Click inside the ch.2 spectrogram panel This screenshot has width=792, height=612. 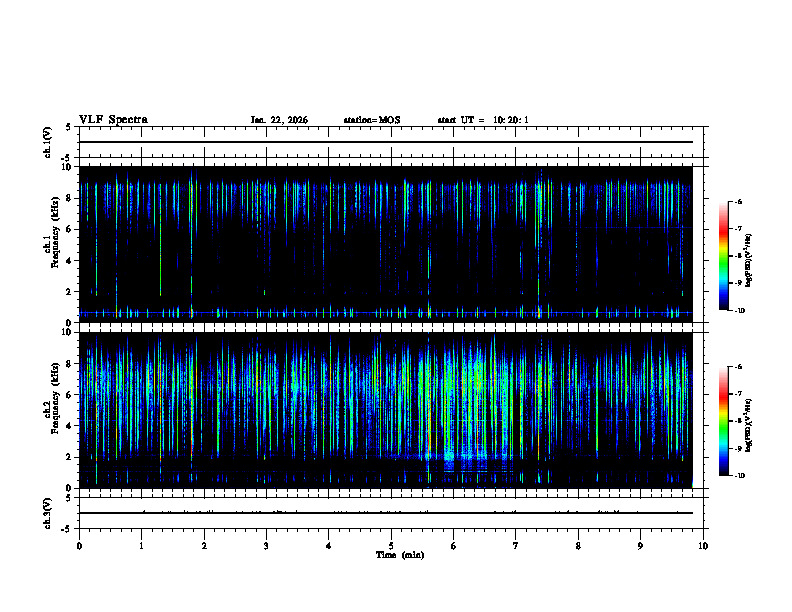pyautogui.click(x=386, y=410)
